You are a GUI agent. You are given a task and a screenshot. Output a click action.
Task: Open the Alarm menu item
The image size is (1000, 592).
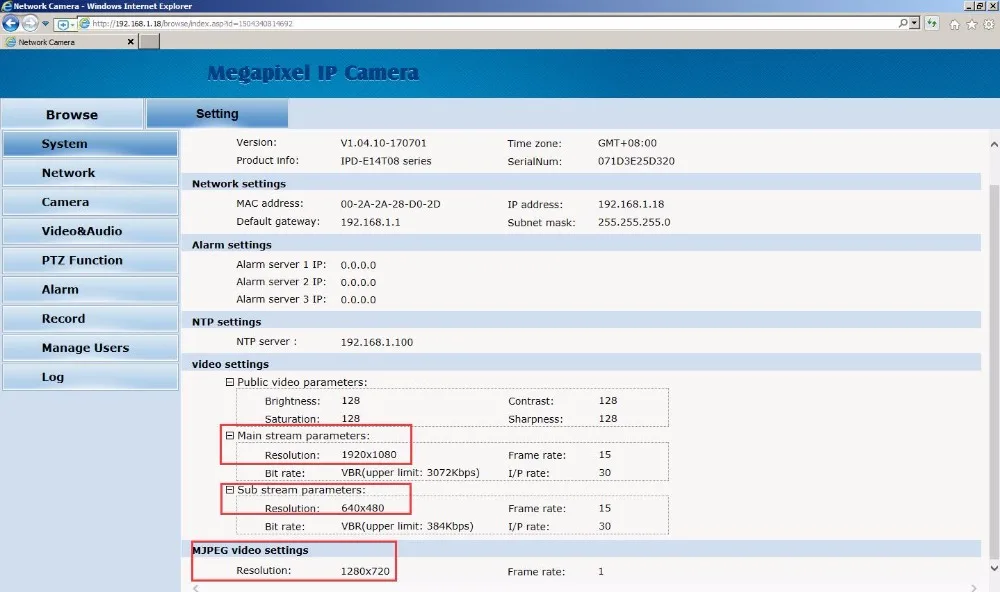click(90, 289)
